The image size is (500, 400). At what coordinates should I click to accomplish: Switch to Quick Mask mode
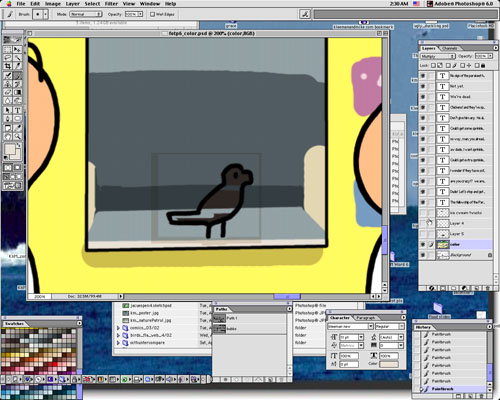pos(17,167)
